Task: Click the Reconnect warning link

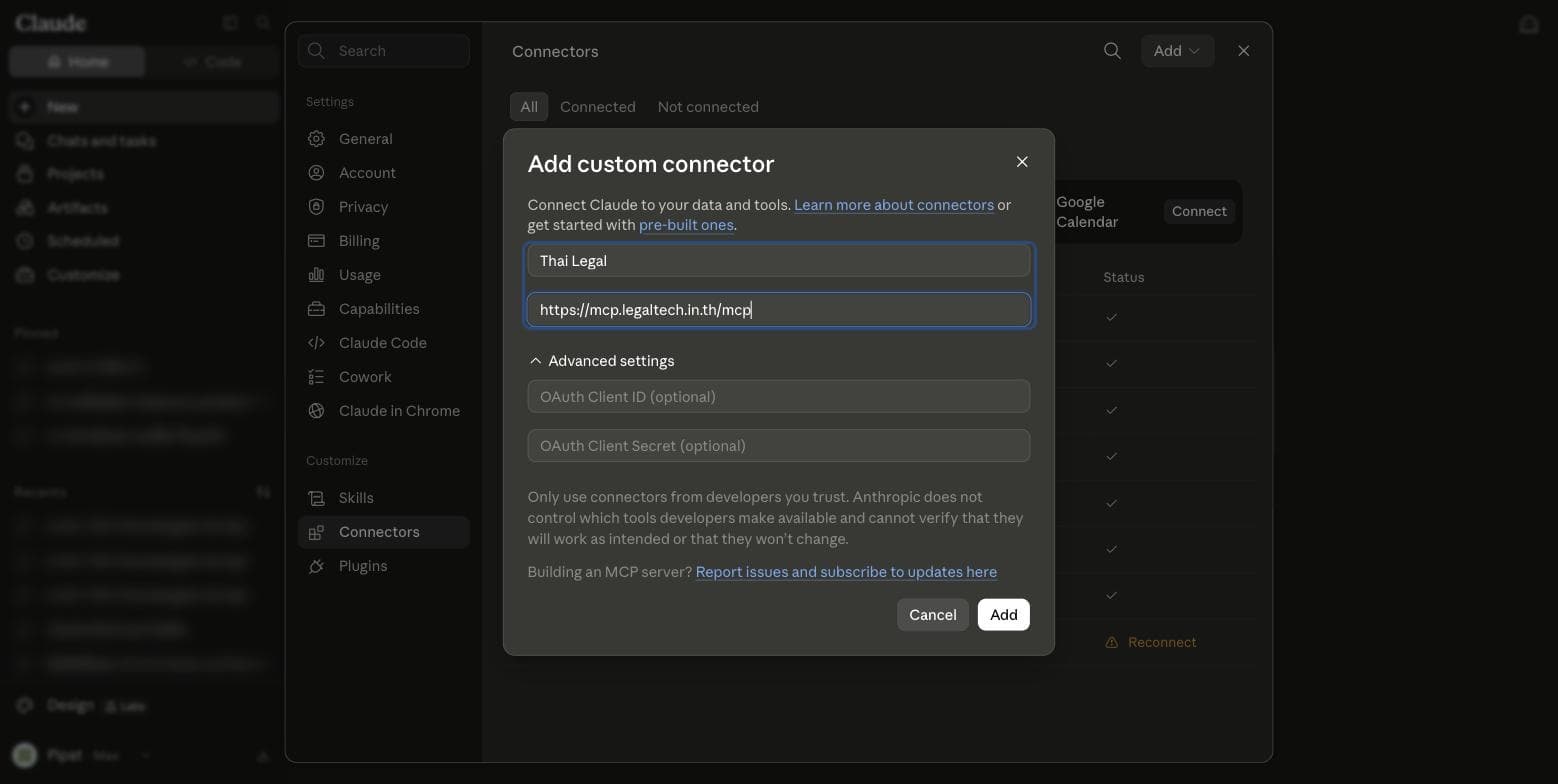Action: click(x=1151, y=643)
